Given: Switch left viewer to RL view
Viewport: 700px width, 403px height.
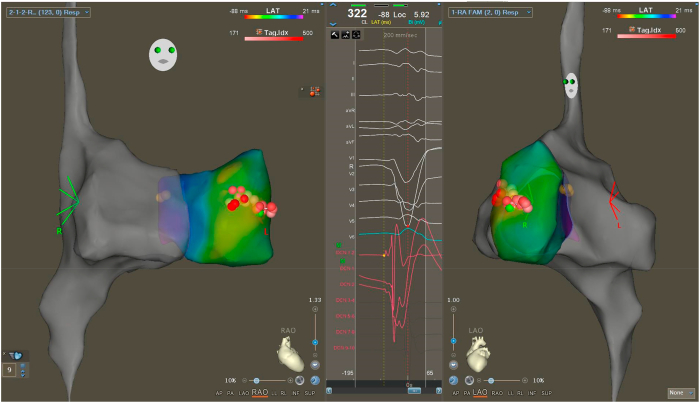Looking at the screenshot, I should (283, 393).
